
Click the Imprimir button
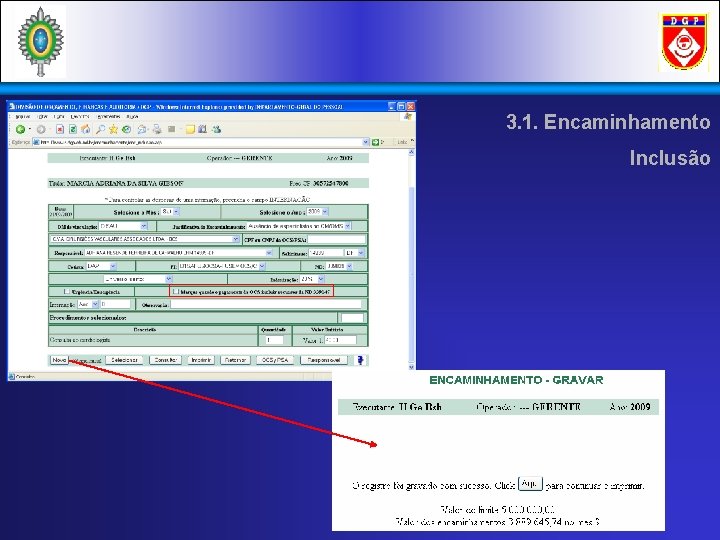tap(201, 360)
